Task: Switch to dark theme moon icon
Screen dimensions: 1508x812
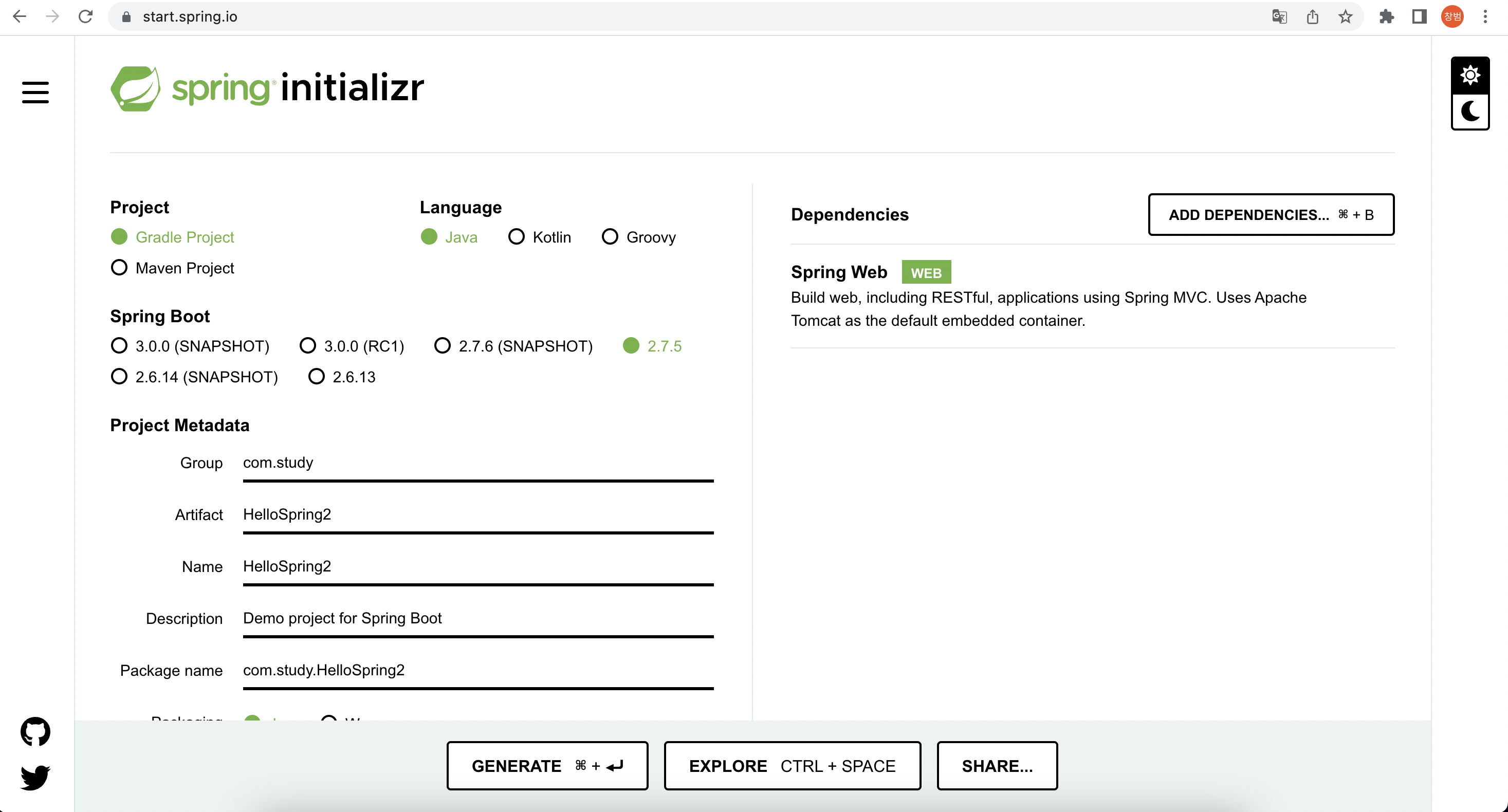Action: coord(1469,111)
